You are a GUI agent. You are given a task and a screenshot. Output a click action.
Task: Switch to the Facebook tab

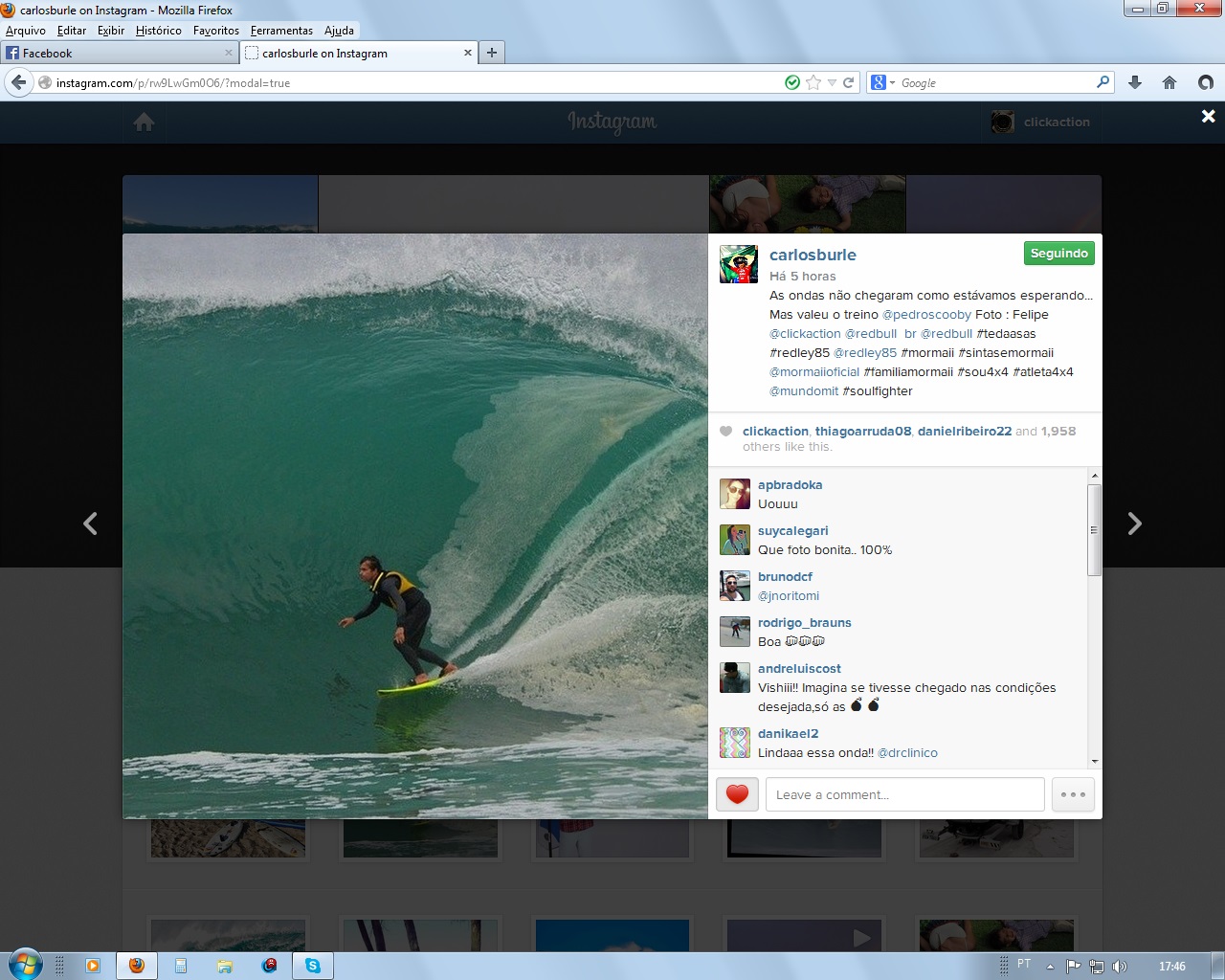pyautogui.click(x=119, y=54)
